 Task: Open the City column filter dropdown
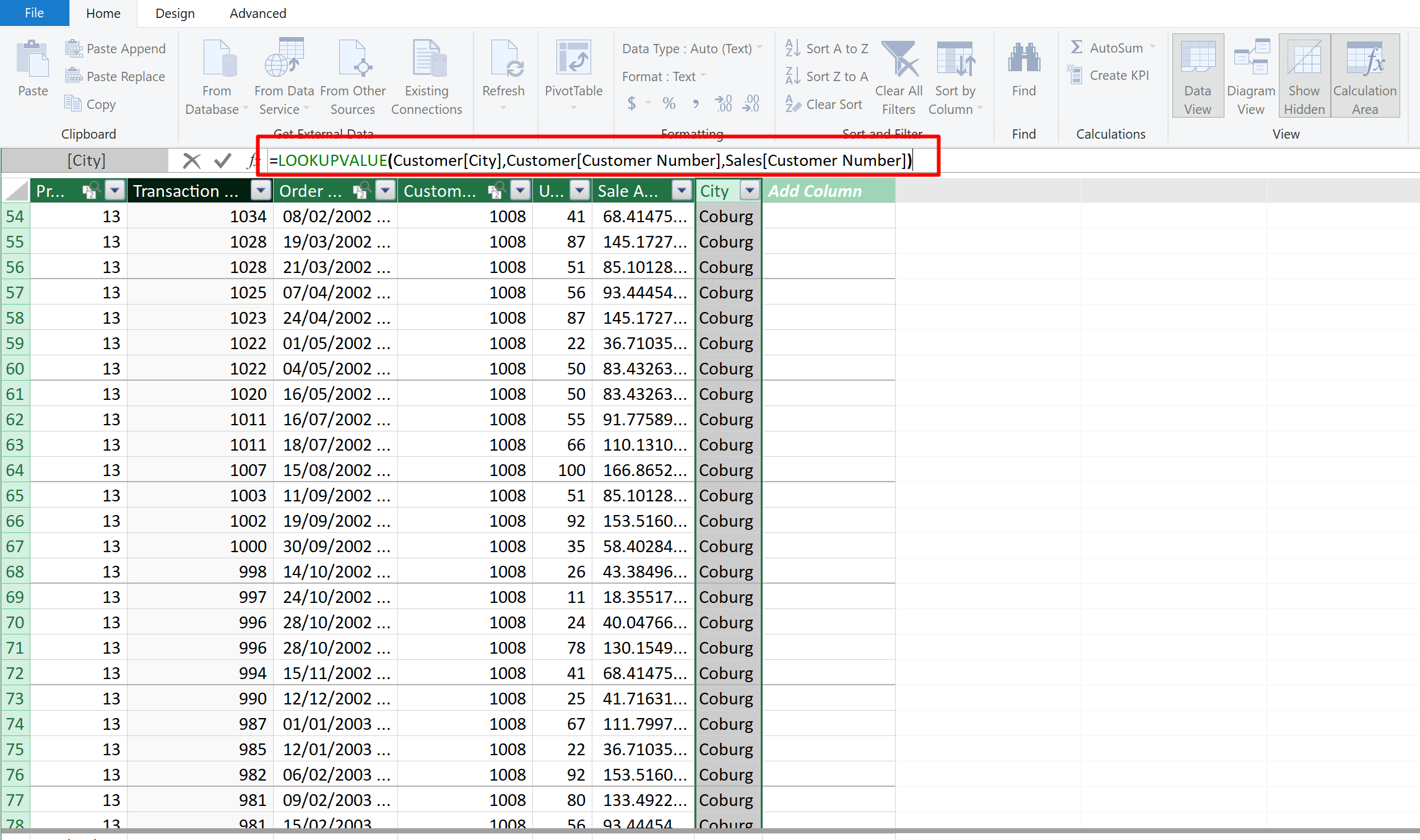pos(750,191)
